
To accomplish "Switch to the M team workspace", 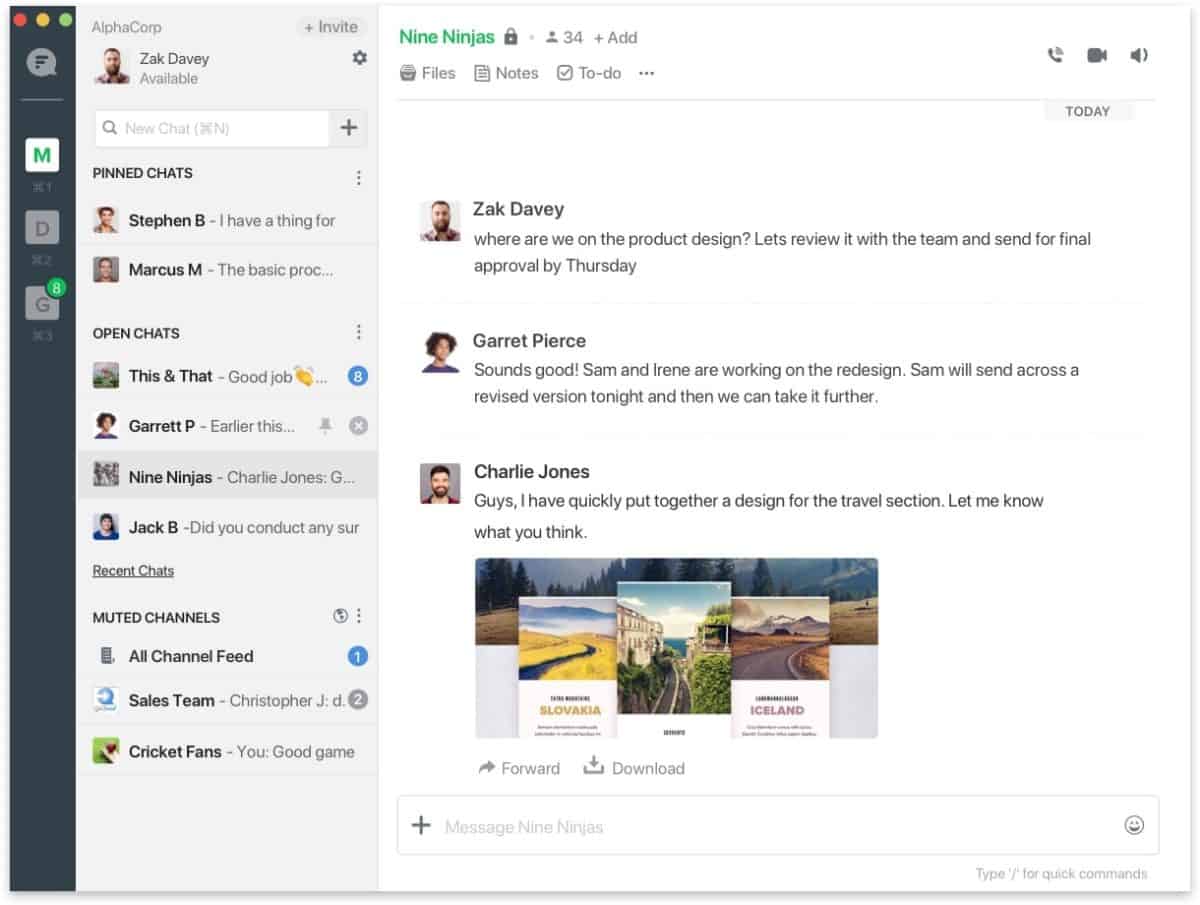I will [x=42, y=155].
